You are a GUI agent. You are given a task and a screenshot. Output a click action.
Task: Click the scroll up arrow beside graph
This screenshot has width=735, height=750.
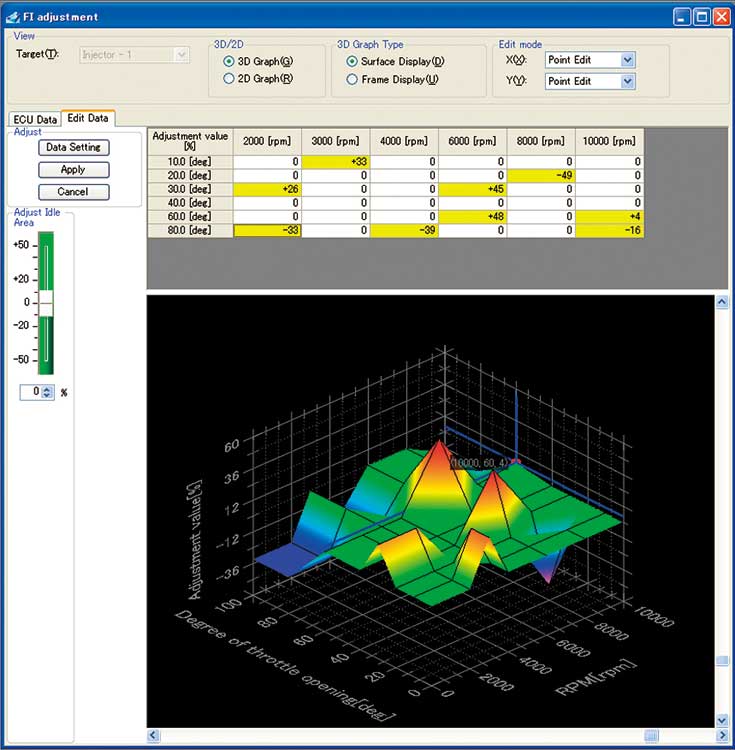click(x=720, y=302)
